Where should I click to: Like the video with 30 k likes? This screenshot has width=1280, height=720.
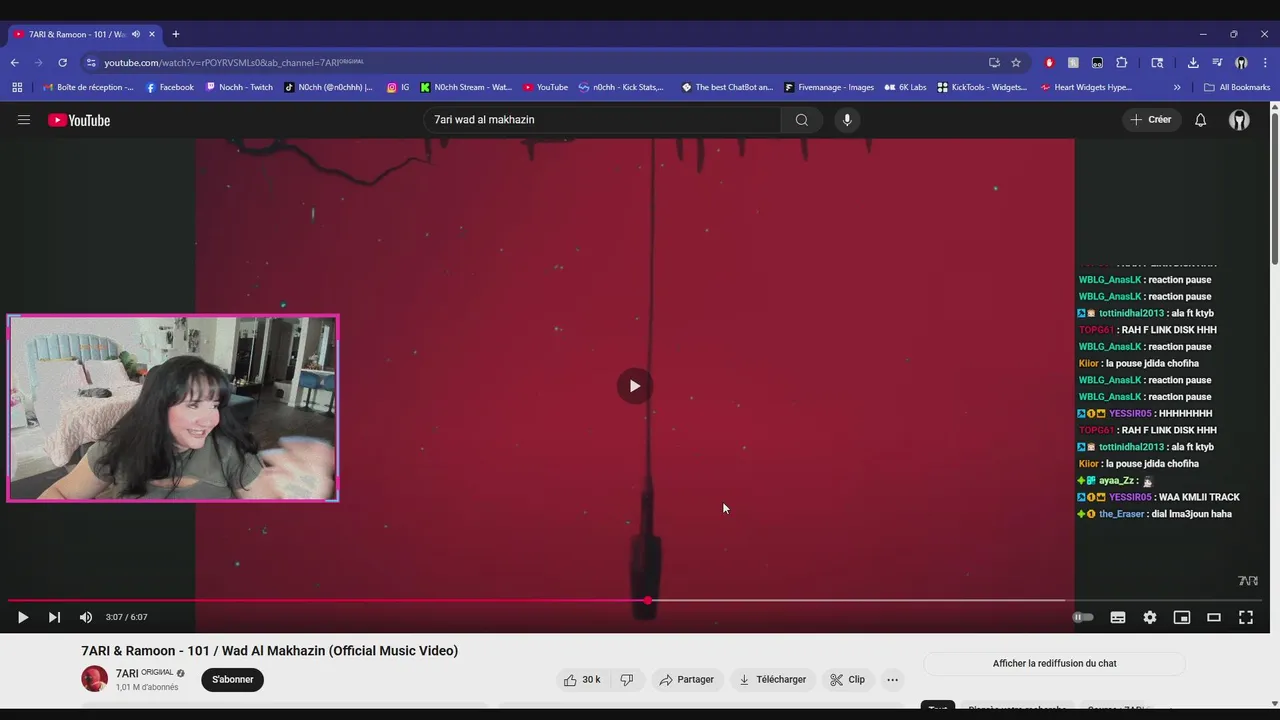[x=582, y=680]
